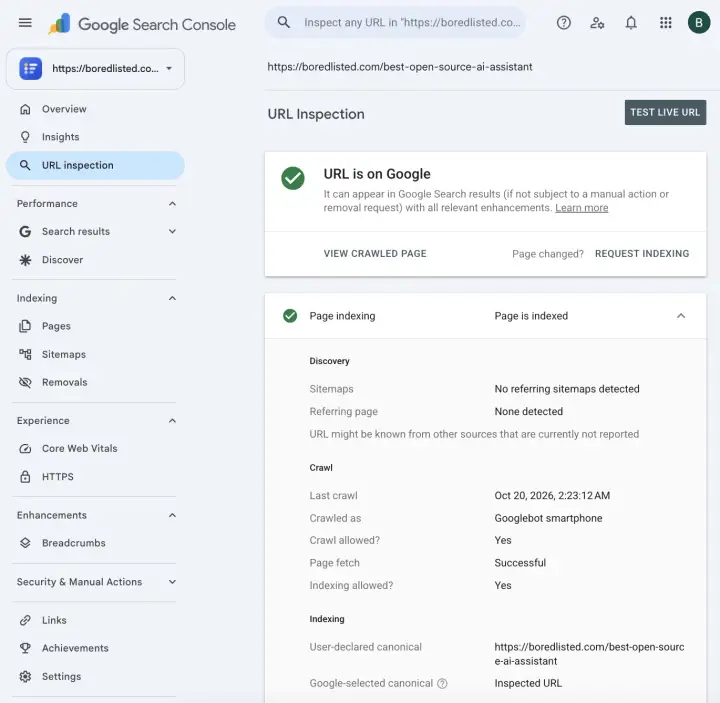Click the Overview home icon

pos(25,109)
